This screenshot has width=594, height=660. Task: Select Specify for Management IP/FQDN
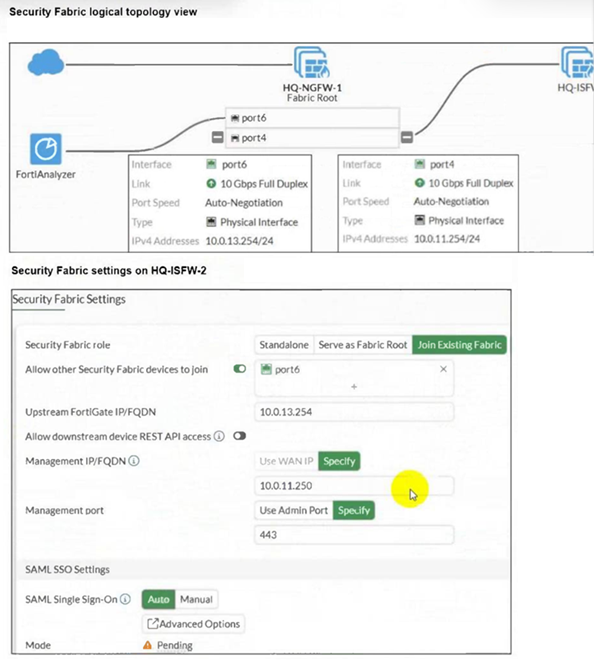point(339,461)
